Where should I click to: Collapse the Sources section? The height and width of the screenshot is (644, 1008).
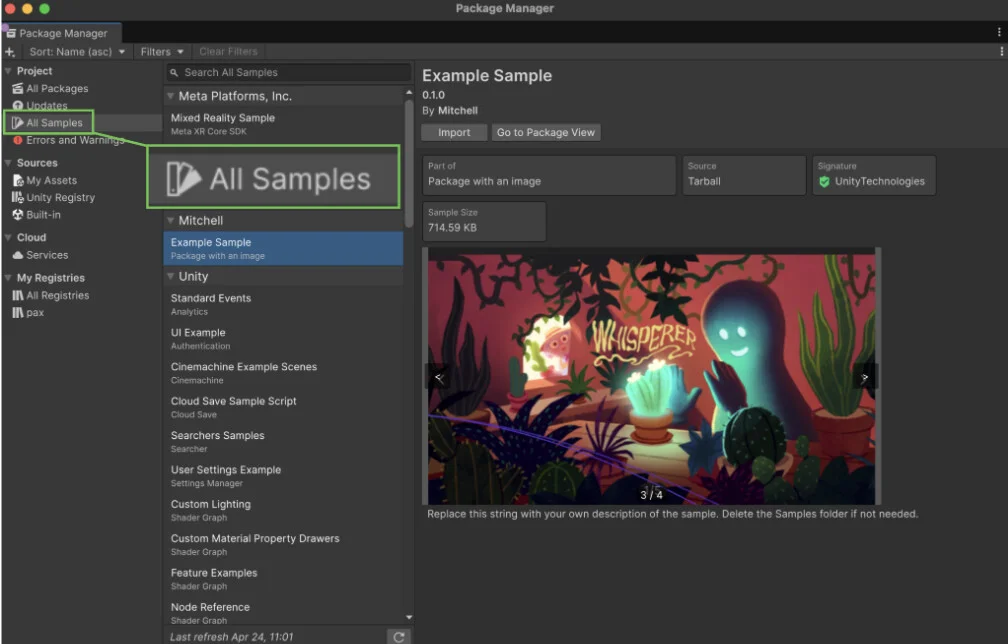pyautogui.click(x=8, y=163)
